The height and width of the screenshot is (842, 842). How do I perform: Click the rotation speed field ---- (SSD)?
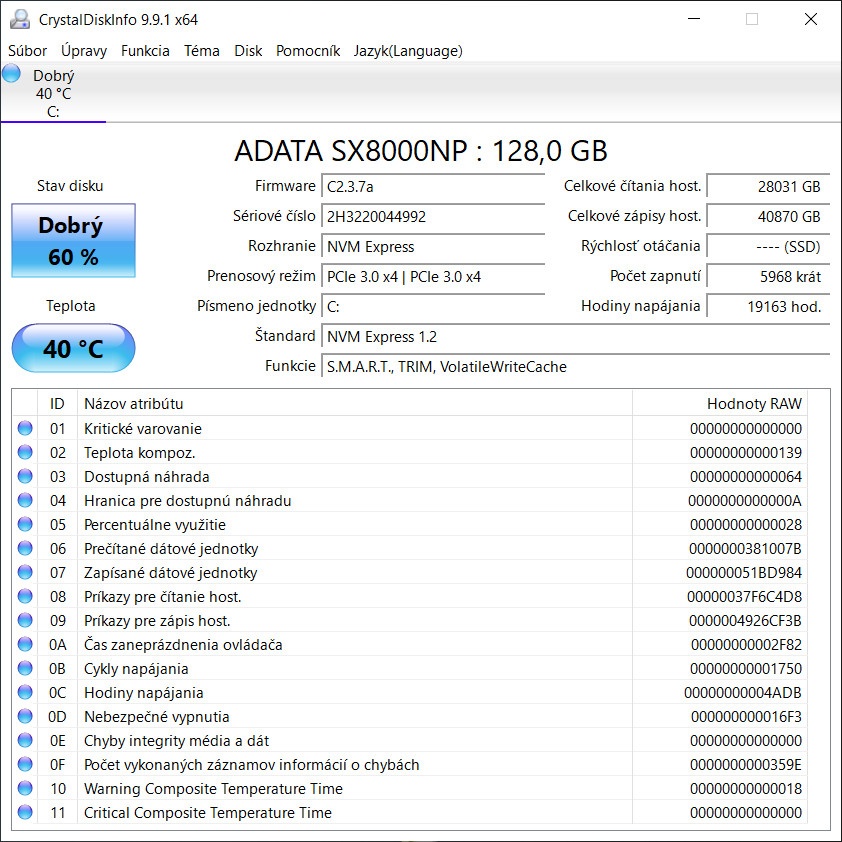[768, 247]
